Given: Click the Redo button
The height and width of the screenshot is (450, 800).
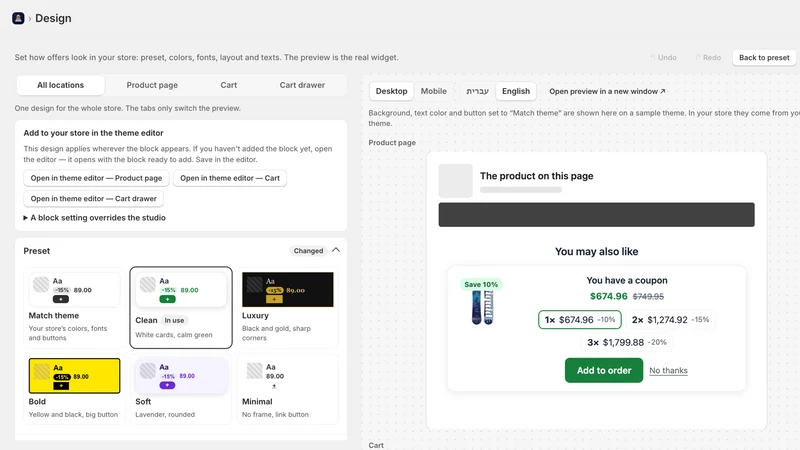Looking at the screenshot, I should tap(708, 58).
